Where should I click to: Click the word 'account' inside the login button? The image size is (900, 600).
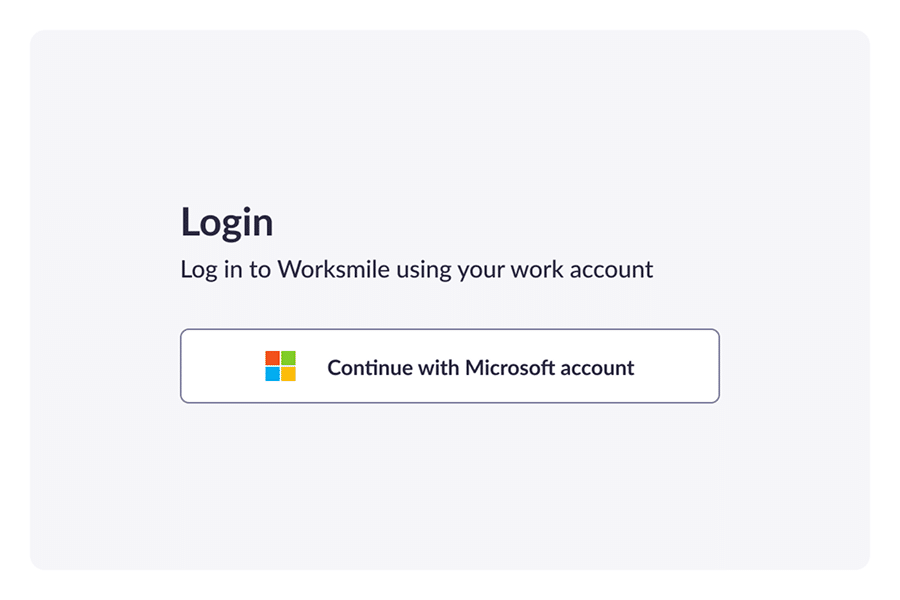click(598, 367)
